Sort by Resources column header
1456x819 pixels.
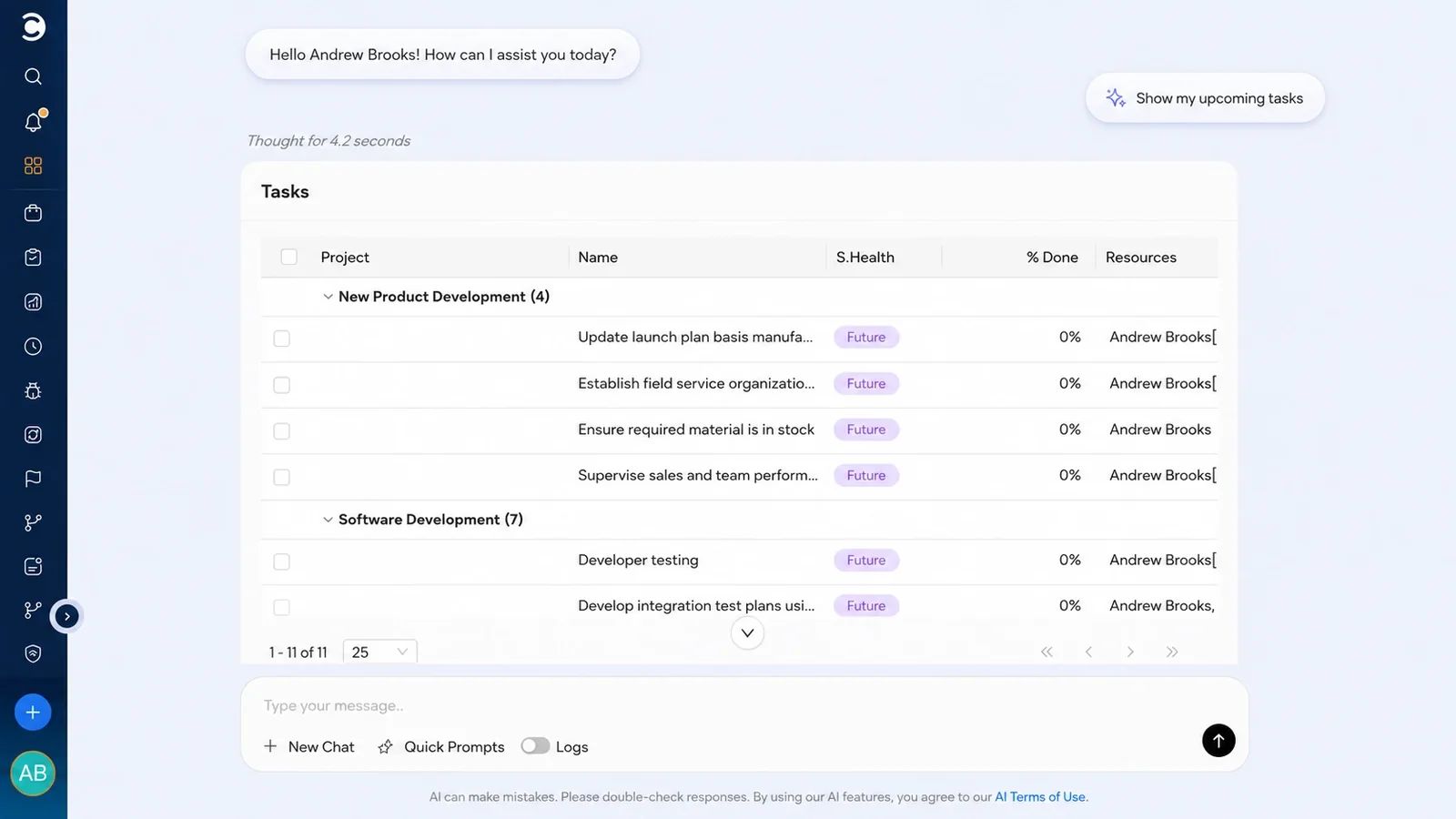click(1141, 258)
